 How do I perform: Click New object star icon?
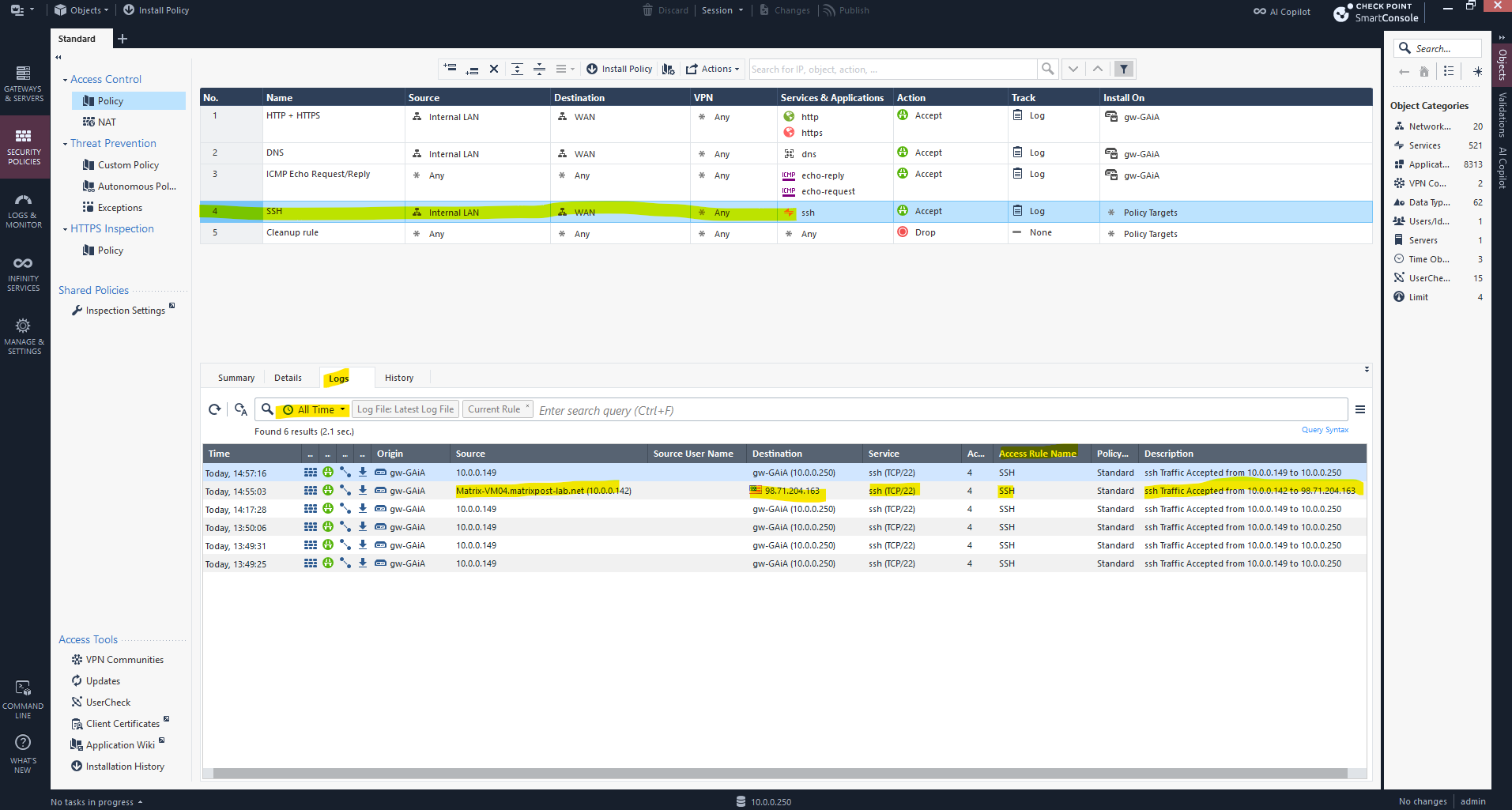pyautogui.click(x=1477, y=71)
